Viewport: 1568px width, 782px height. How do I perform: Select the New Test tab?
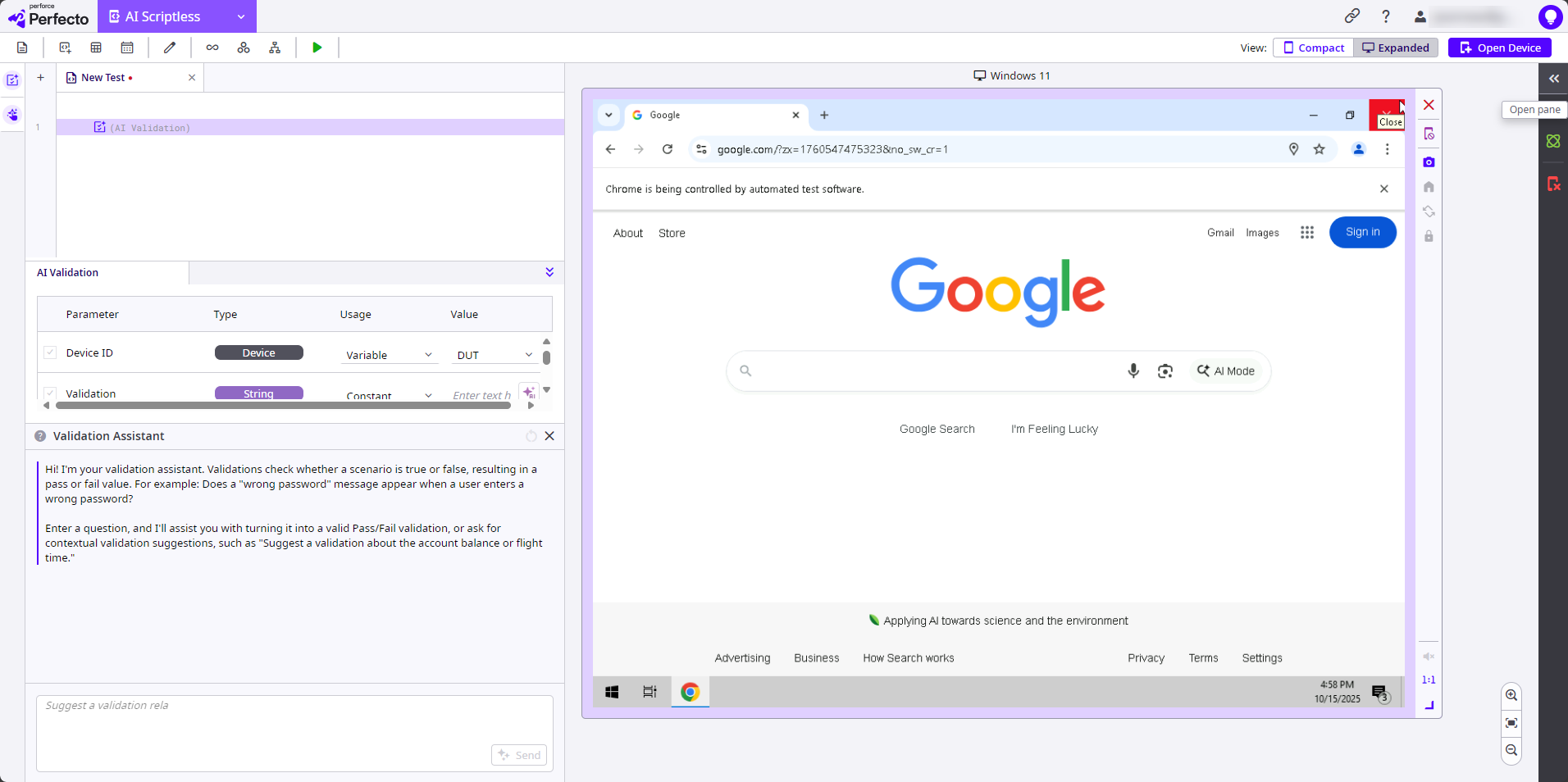click(x=103, y=78)
